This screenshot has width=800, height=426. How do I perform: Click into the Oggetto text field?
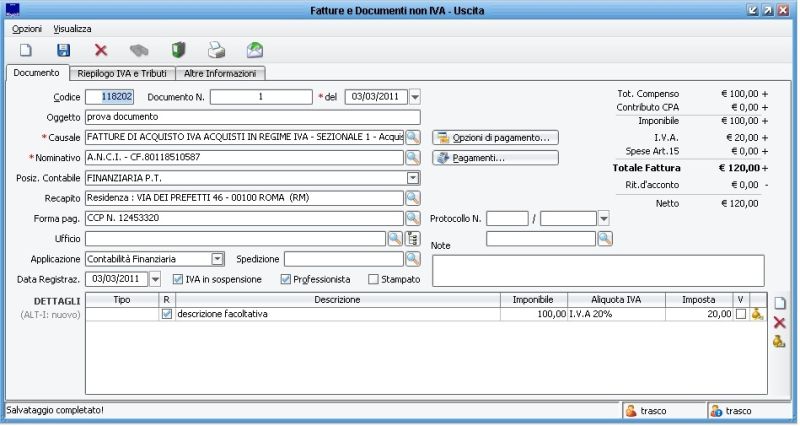(x=252, y=117)
